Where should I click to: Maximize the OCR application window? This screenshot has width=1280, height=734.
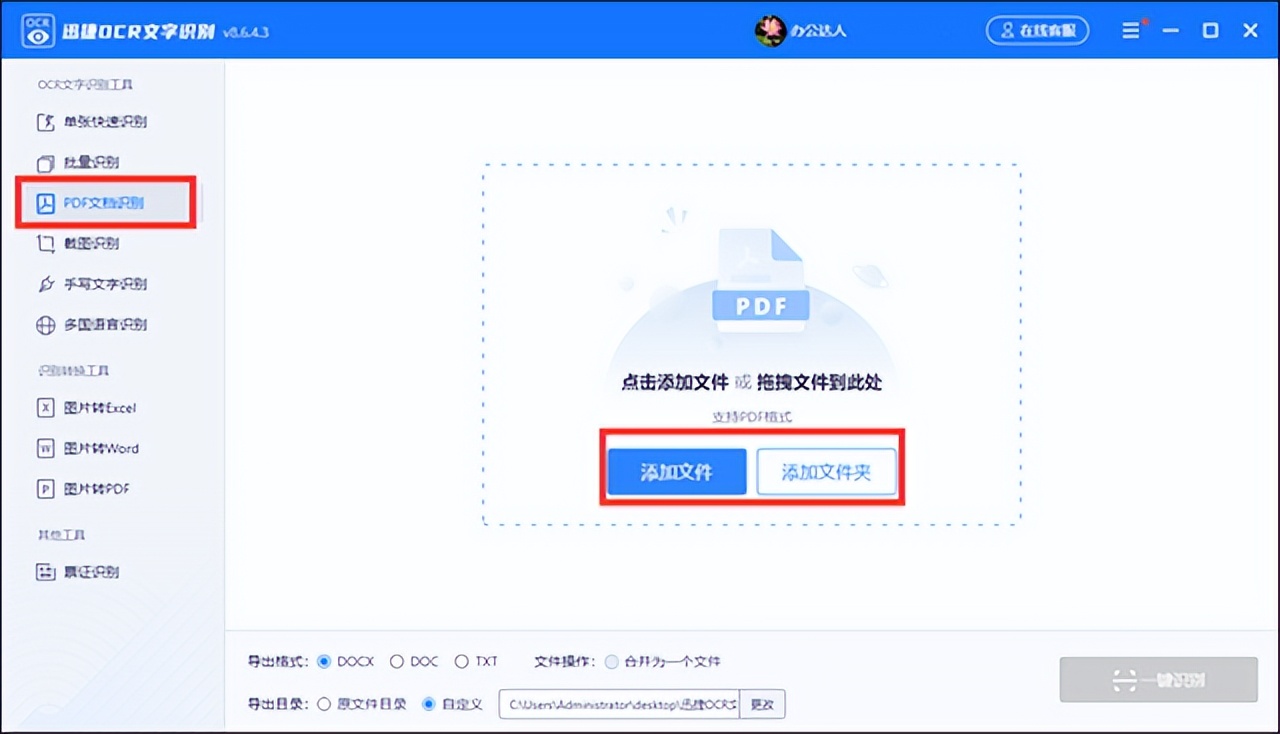click(1211, 31)
